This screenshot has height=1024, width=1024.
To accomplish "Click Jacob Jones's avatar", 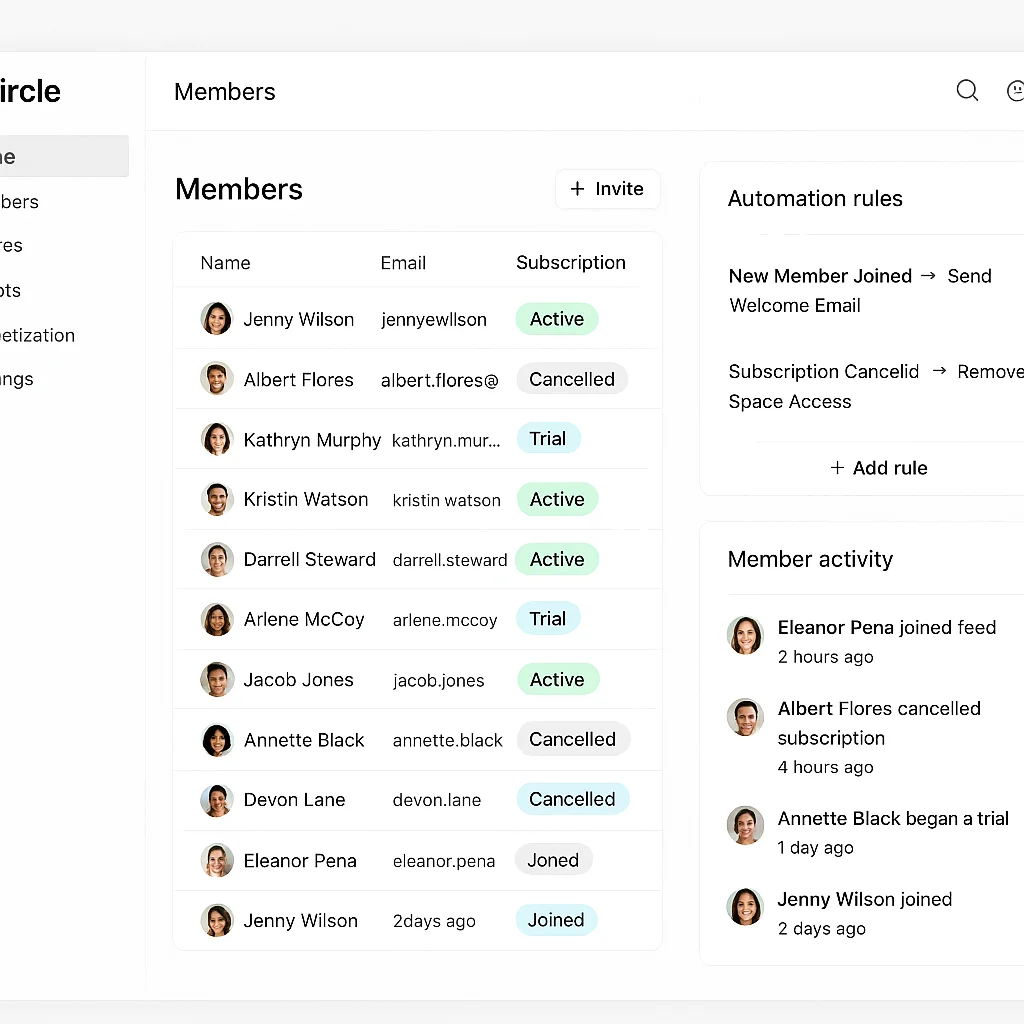I will tap(216, 679).
